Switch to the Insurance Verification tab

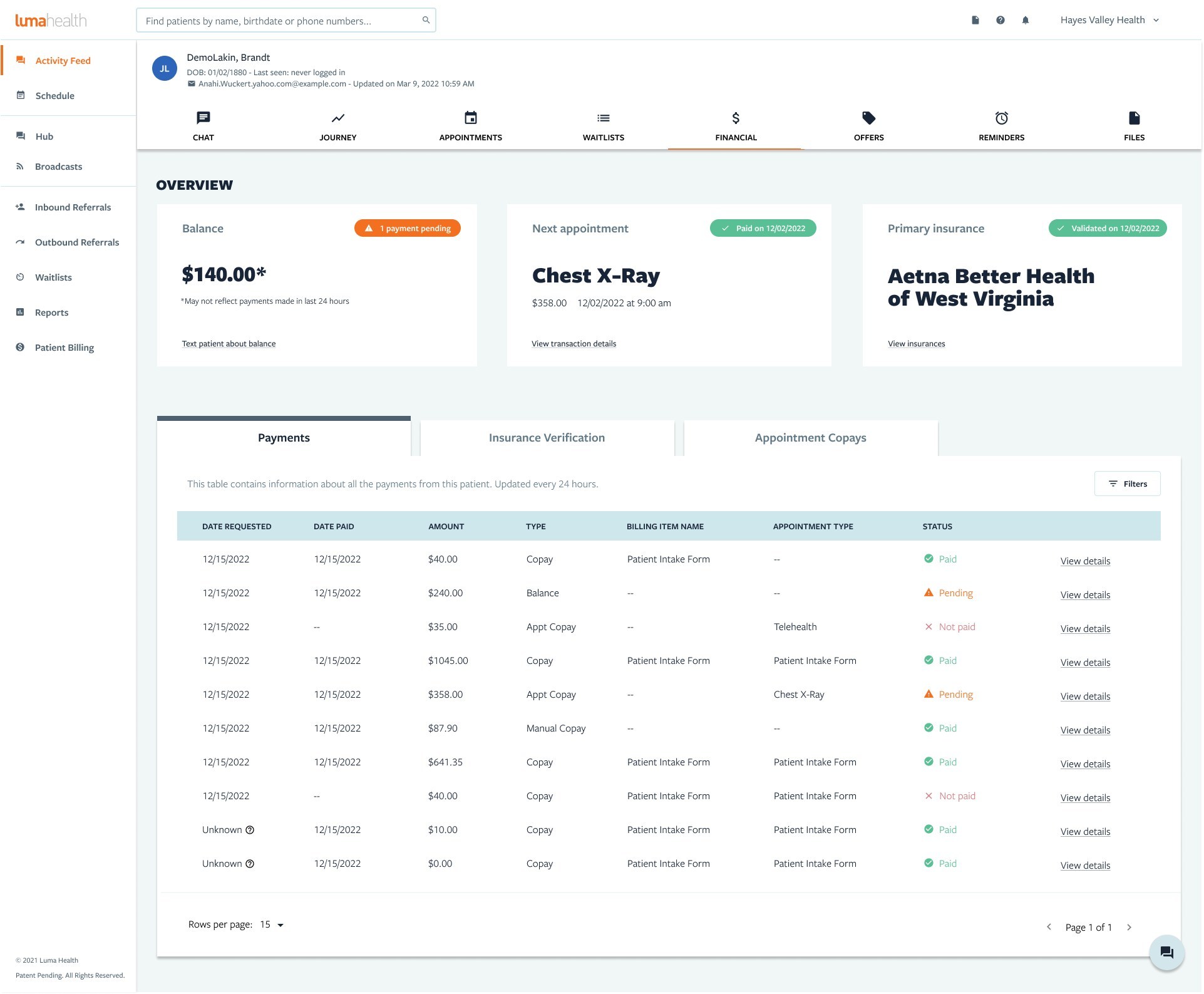(547, 437)
